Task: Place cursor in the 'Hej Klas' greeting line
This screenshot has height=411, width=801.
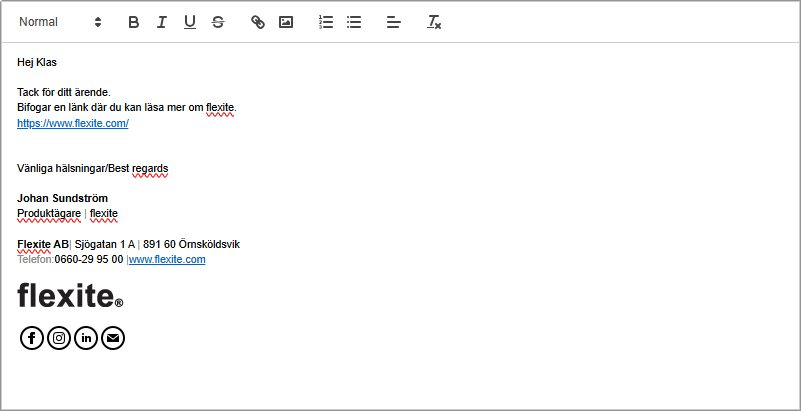Action: coord(37,62)
